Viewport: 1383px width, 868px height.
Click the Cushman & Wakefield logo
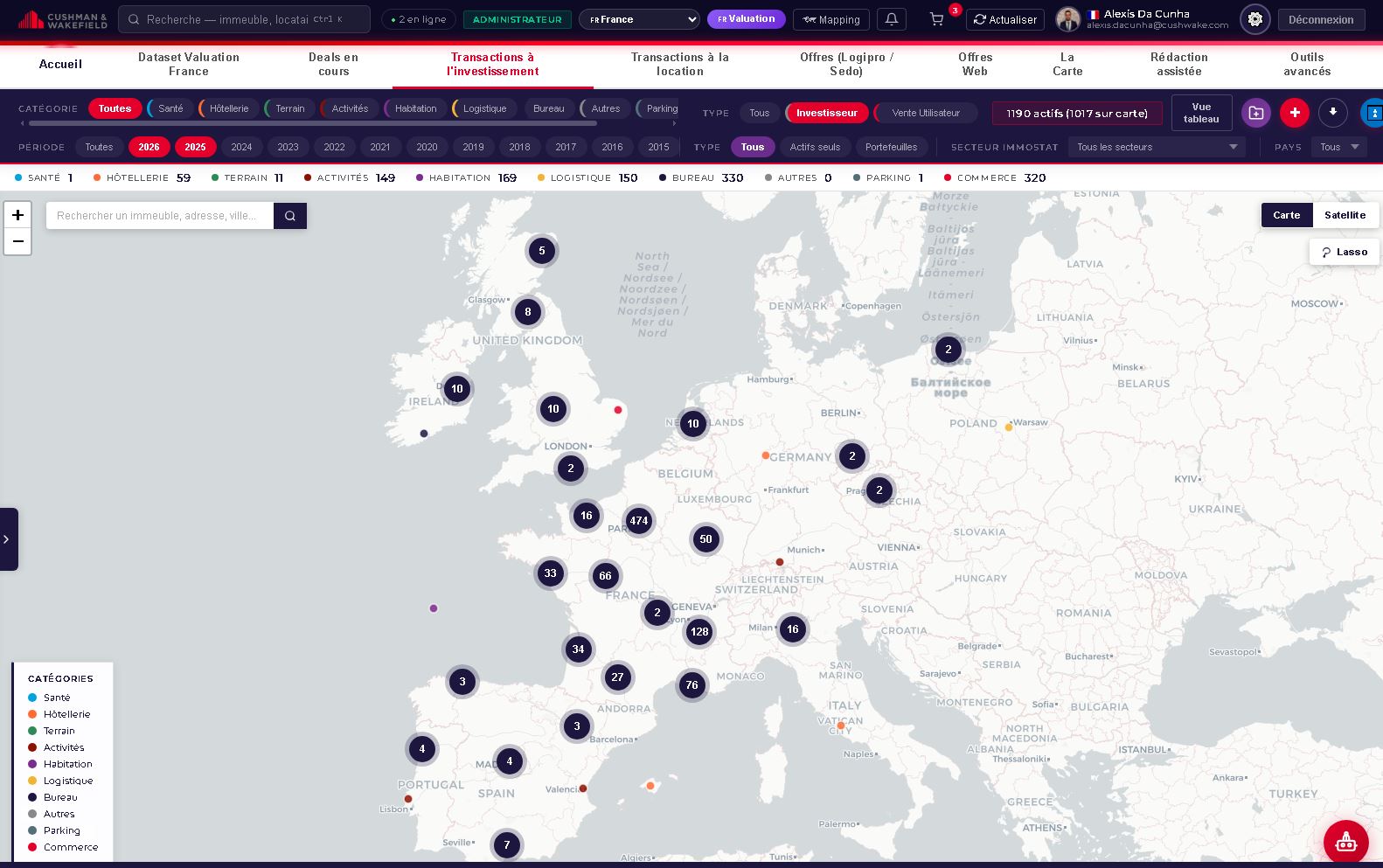point(63,19)
